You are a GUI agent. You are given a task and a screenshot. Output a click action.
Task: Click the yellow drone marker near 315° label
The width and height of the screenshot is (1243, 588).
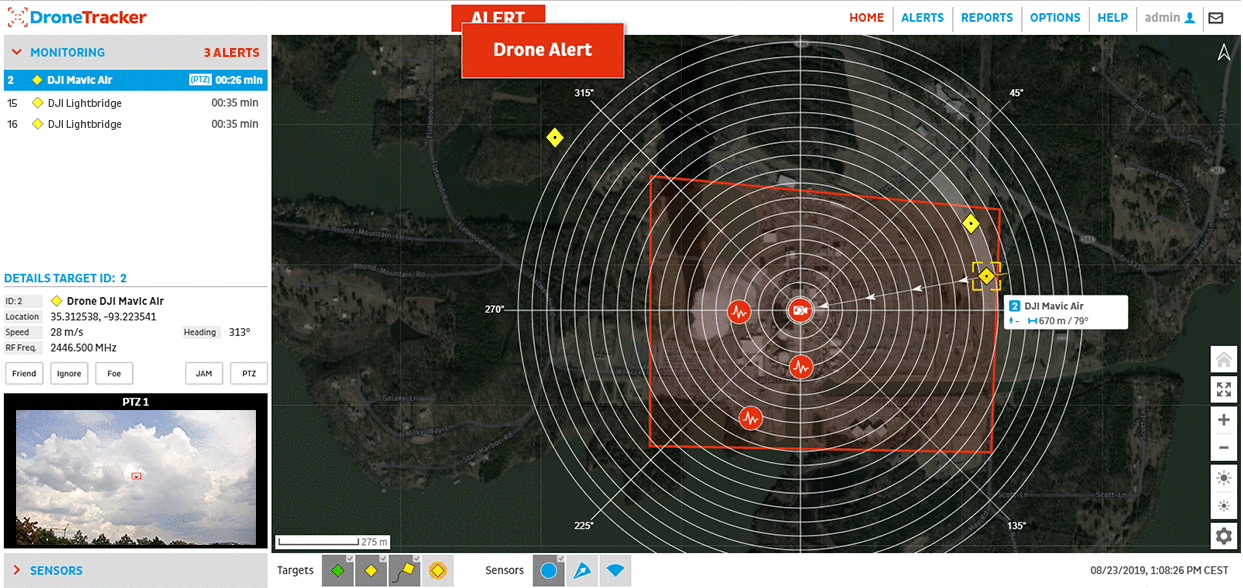pyautogui.click(x=554, y=138)
